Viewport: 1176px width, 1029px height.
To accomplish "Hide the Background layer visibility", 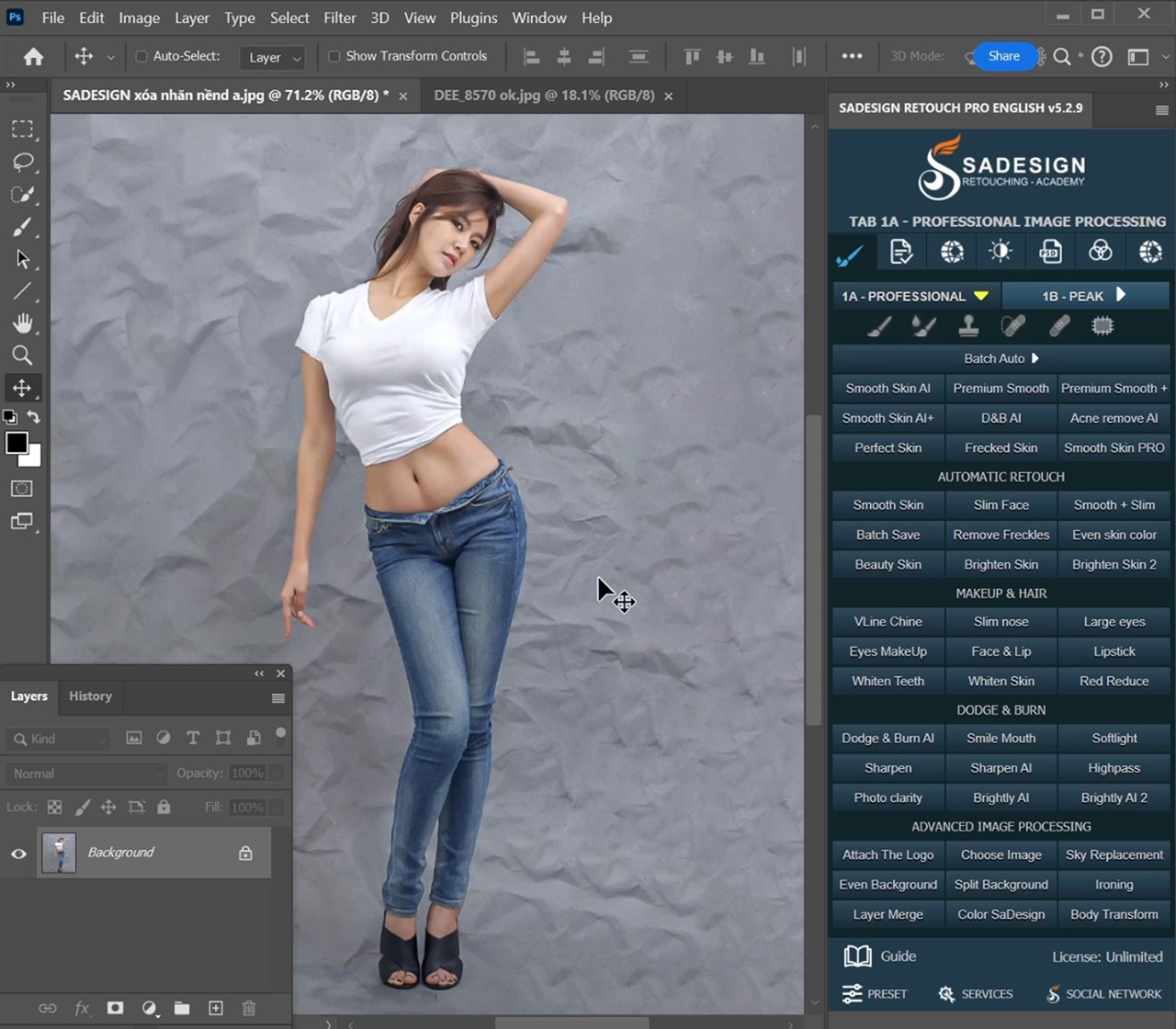I will coord(18,854).
